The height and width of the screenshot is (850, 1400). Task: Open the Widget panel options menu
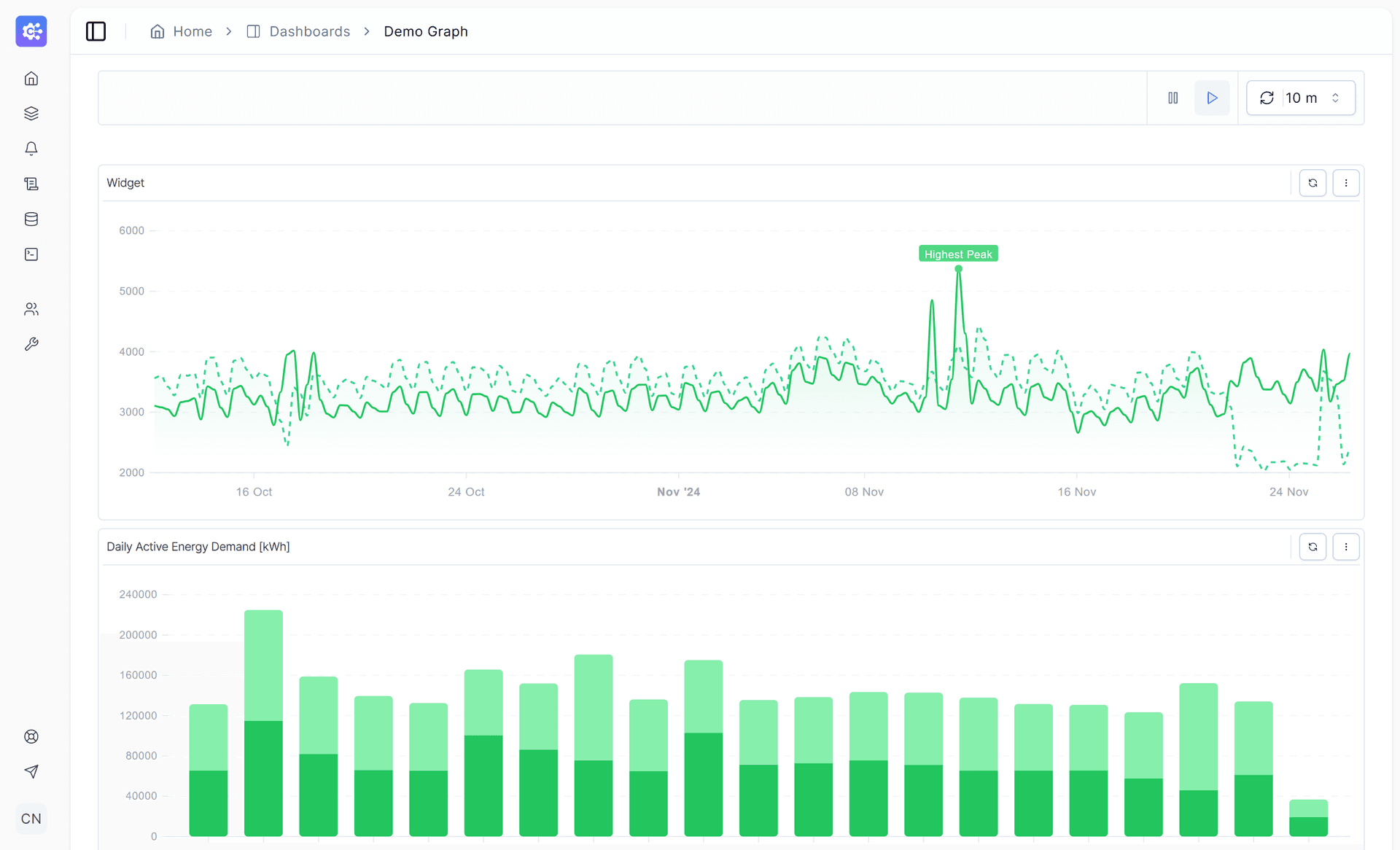coord(1346,183)
